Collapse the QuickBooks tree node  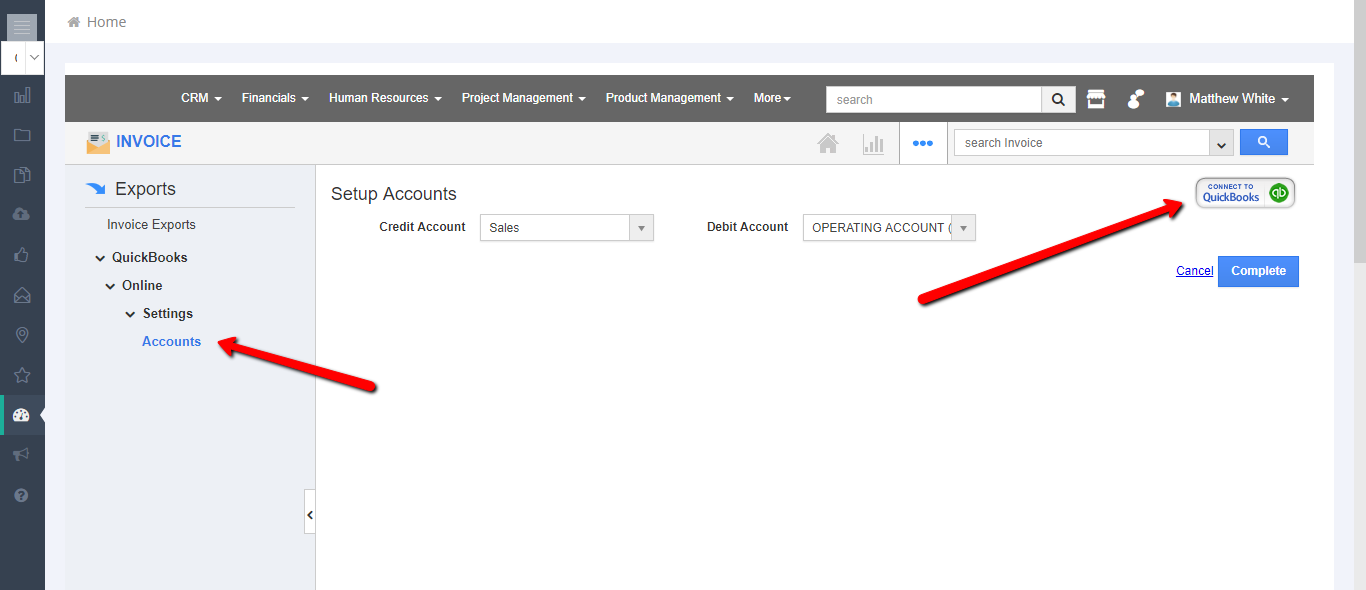(100, 258)
